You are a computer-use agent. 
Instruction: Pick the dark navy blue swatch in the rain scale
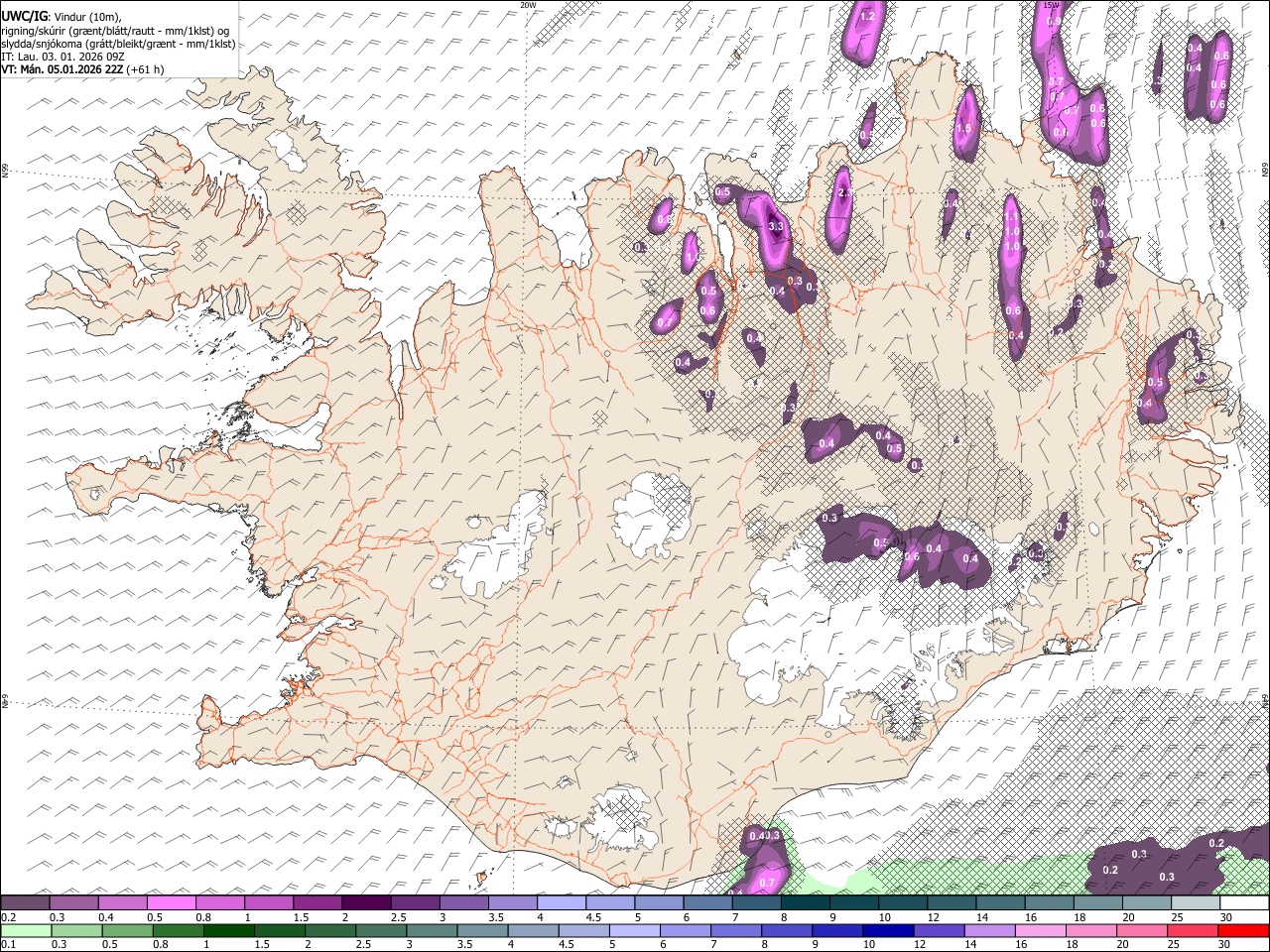888,931
